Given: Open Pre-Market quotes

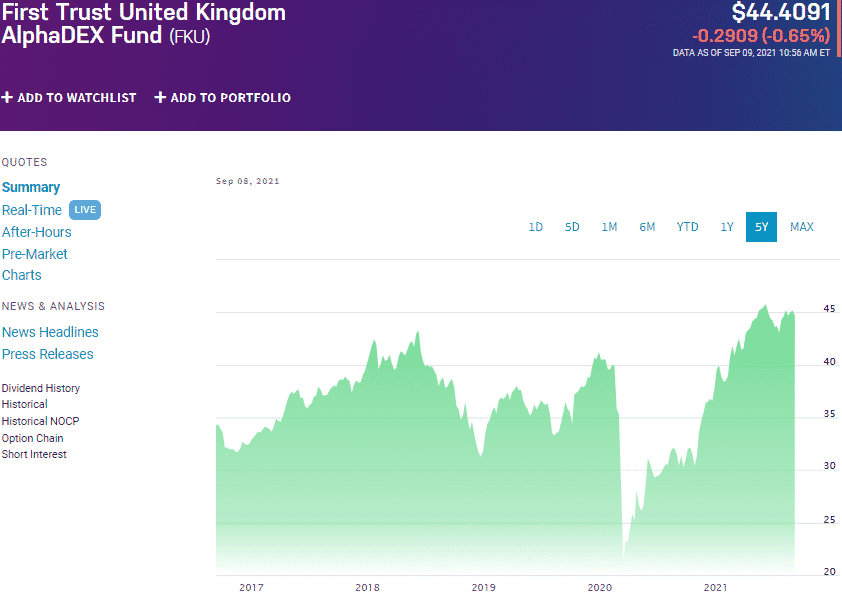Looking at the screenshot, I should (x=34, y=254).
